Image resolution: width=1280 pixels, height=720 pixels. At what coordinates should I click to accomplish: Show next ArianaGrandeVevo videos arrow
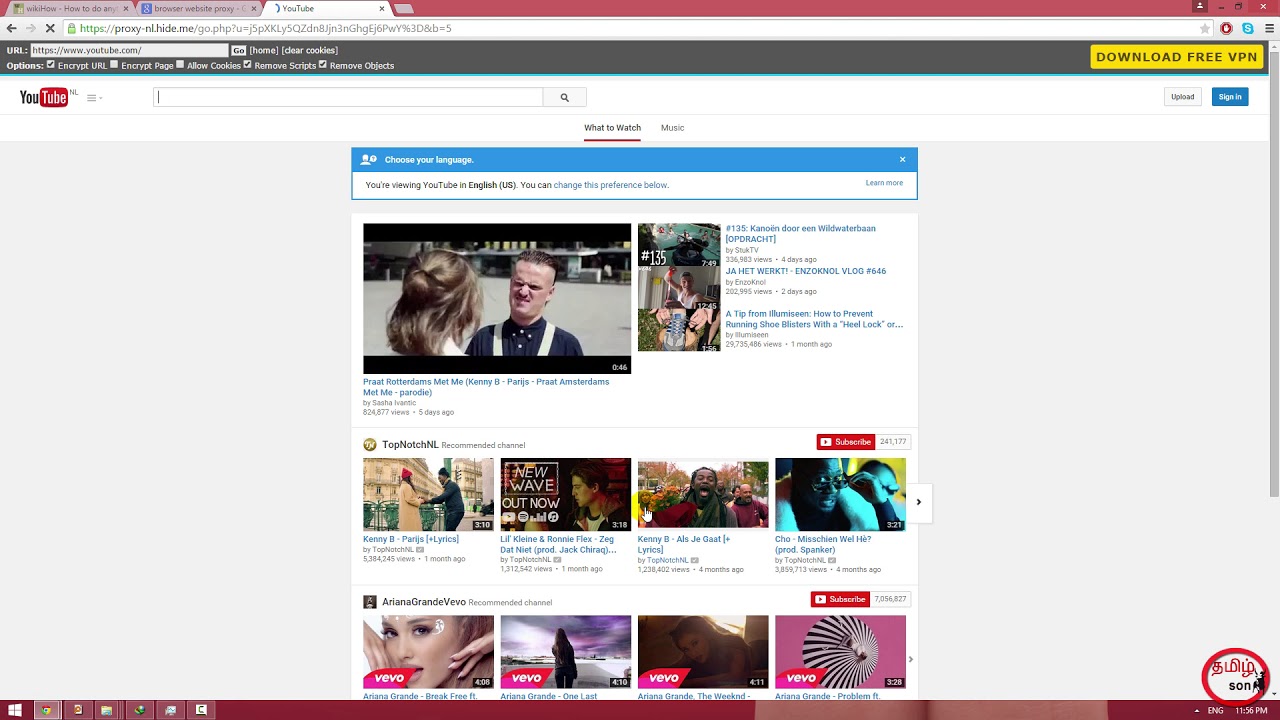tap(910, 659)
